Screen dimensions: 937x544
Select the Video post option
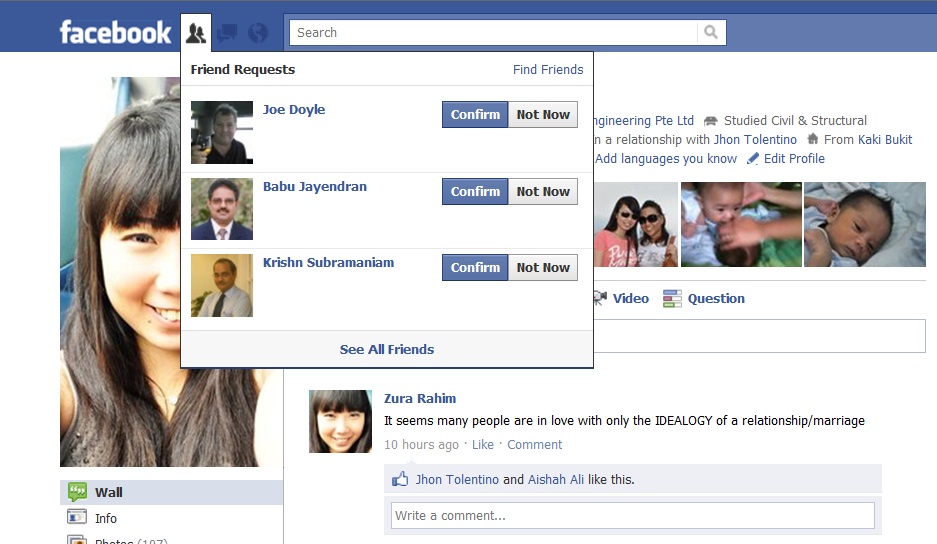[x=630, y=298]
